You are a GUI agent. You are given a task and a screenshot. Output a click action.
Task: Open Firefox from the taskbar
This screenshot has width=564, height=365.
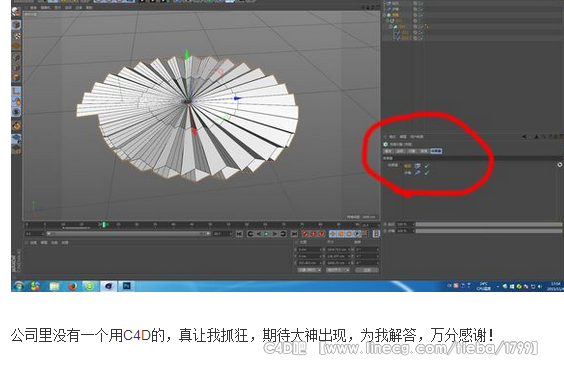(x=72, y=286)
